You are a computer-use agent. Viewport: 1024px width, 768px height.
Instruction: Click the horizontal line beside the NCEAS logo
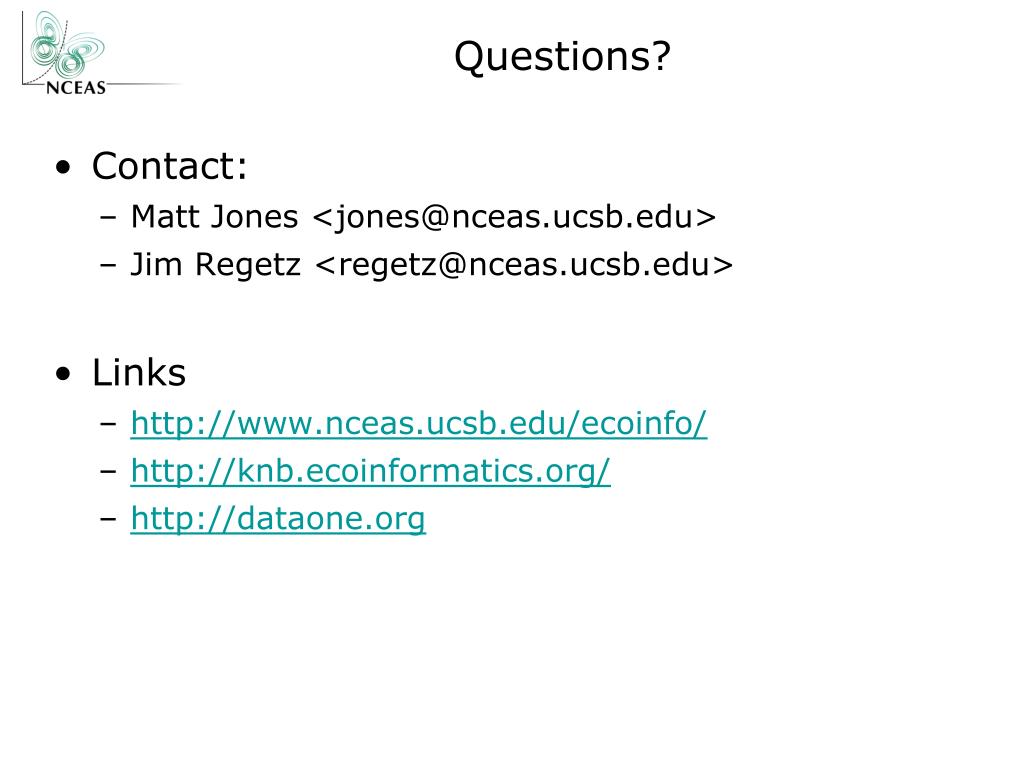point(144,84)
